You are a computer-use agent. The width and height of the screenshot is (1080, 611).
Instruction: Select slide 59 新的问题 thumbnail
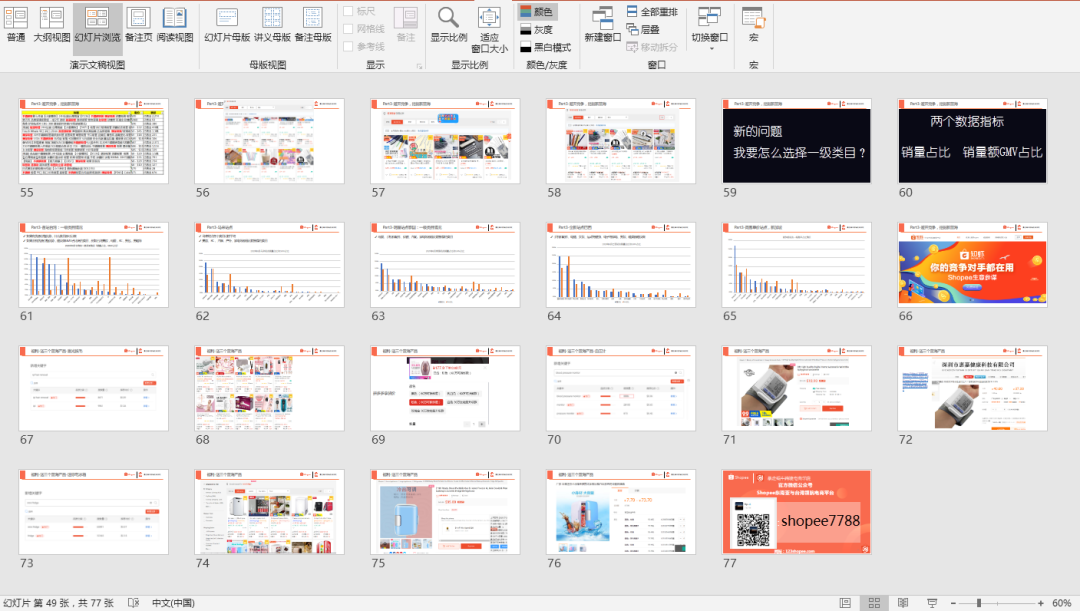click(x=796, y=141)
